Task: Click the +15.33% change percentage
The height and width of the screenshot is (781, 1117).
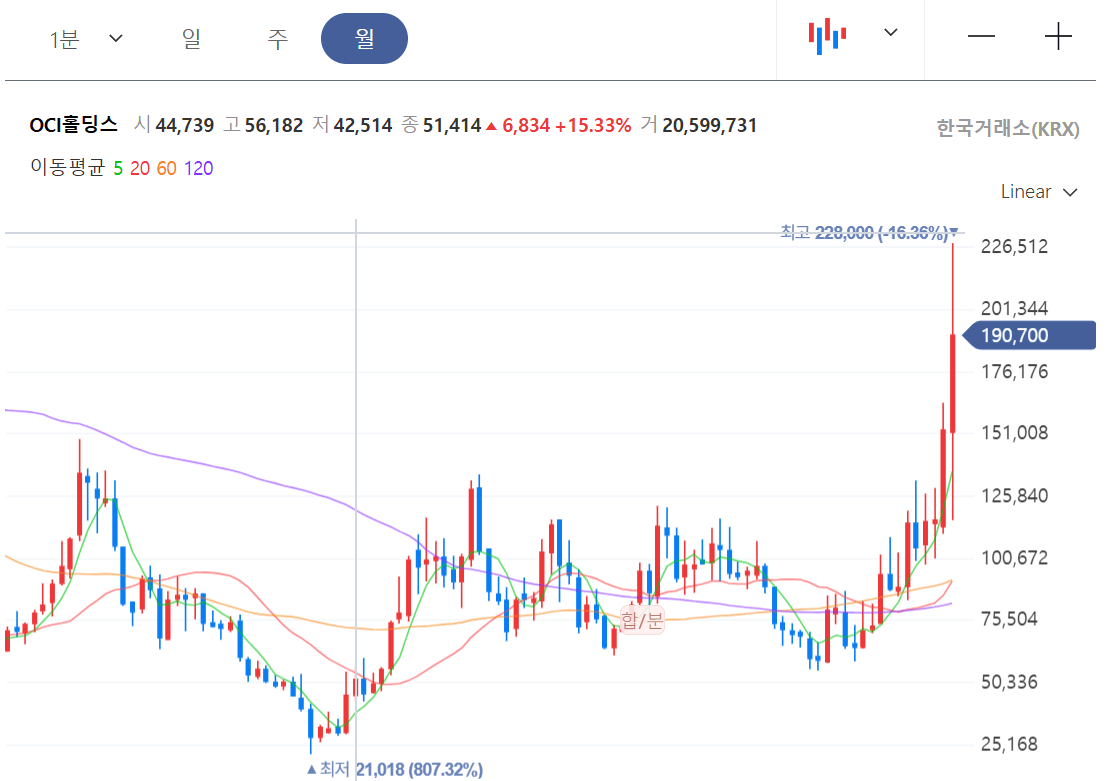Action: coord(593,125)
